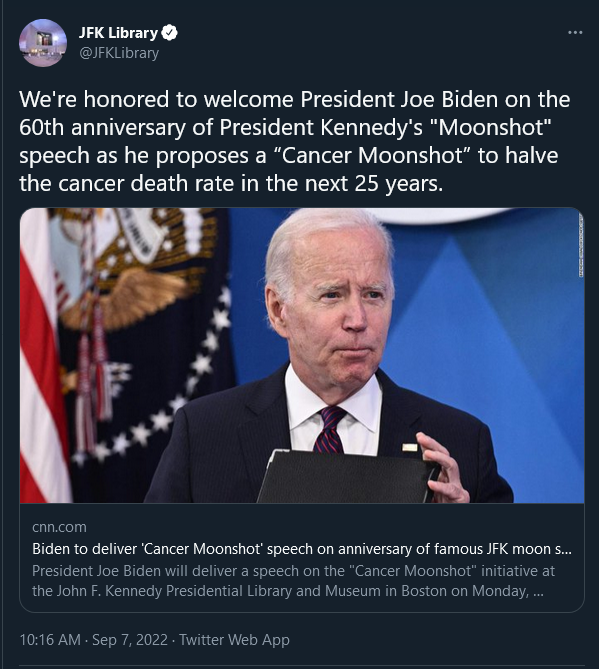Click the Twitter Web App source label
The image size is (599, 669).
234,640
